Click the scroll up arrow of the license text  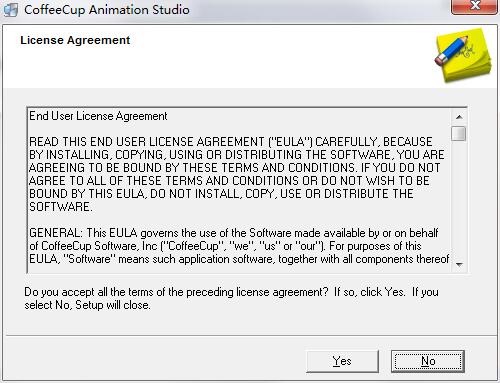[x=459, y=117]
